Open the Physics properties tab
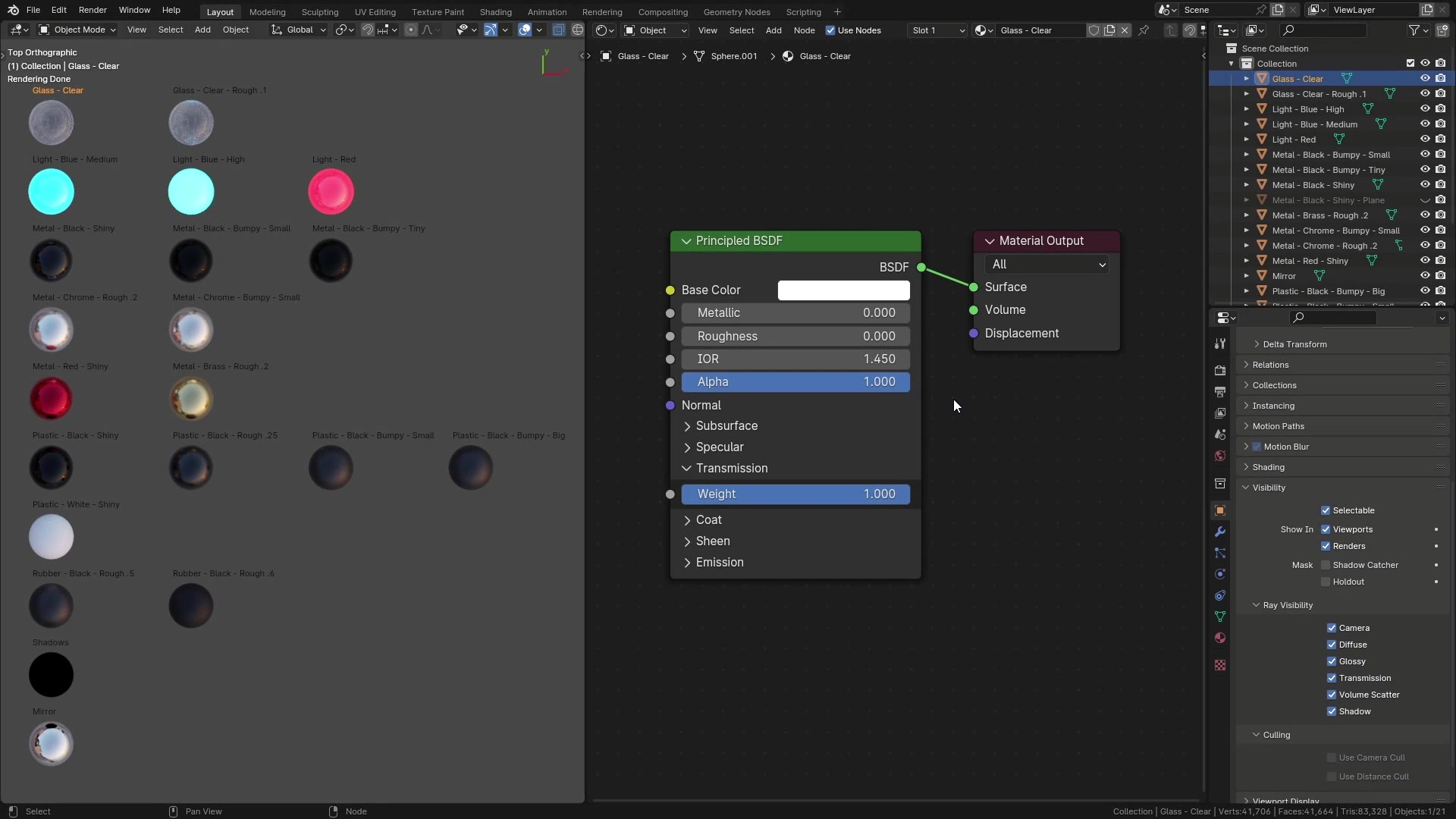 1220,574
